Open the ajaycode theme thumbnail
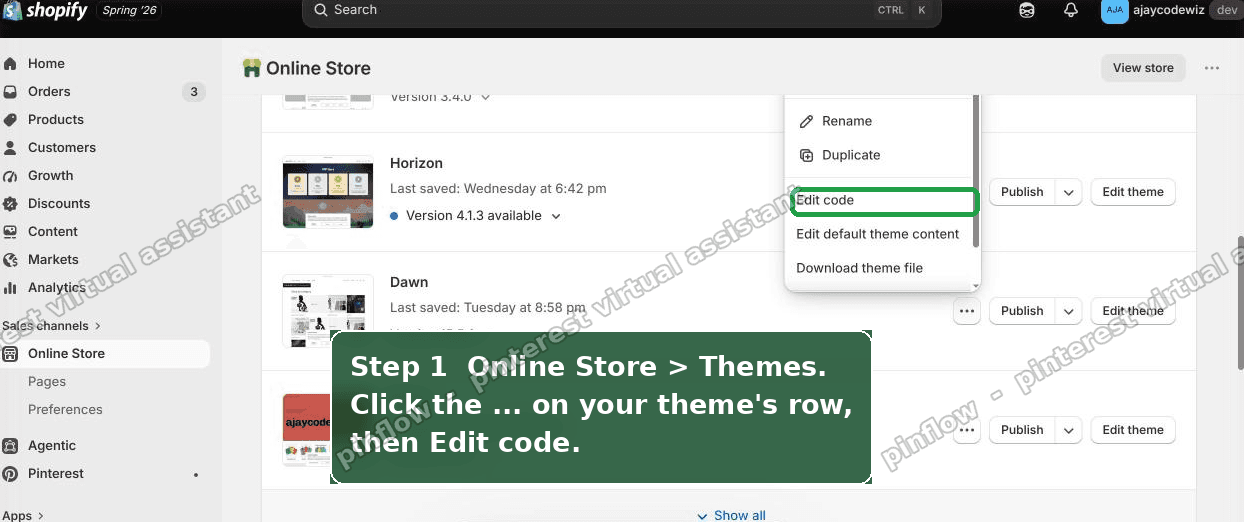The width and height of the screenshot is (1244, 522). click(307, 430)
